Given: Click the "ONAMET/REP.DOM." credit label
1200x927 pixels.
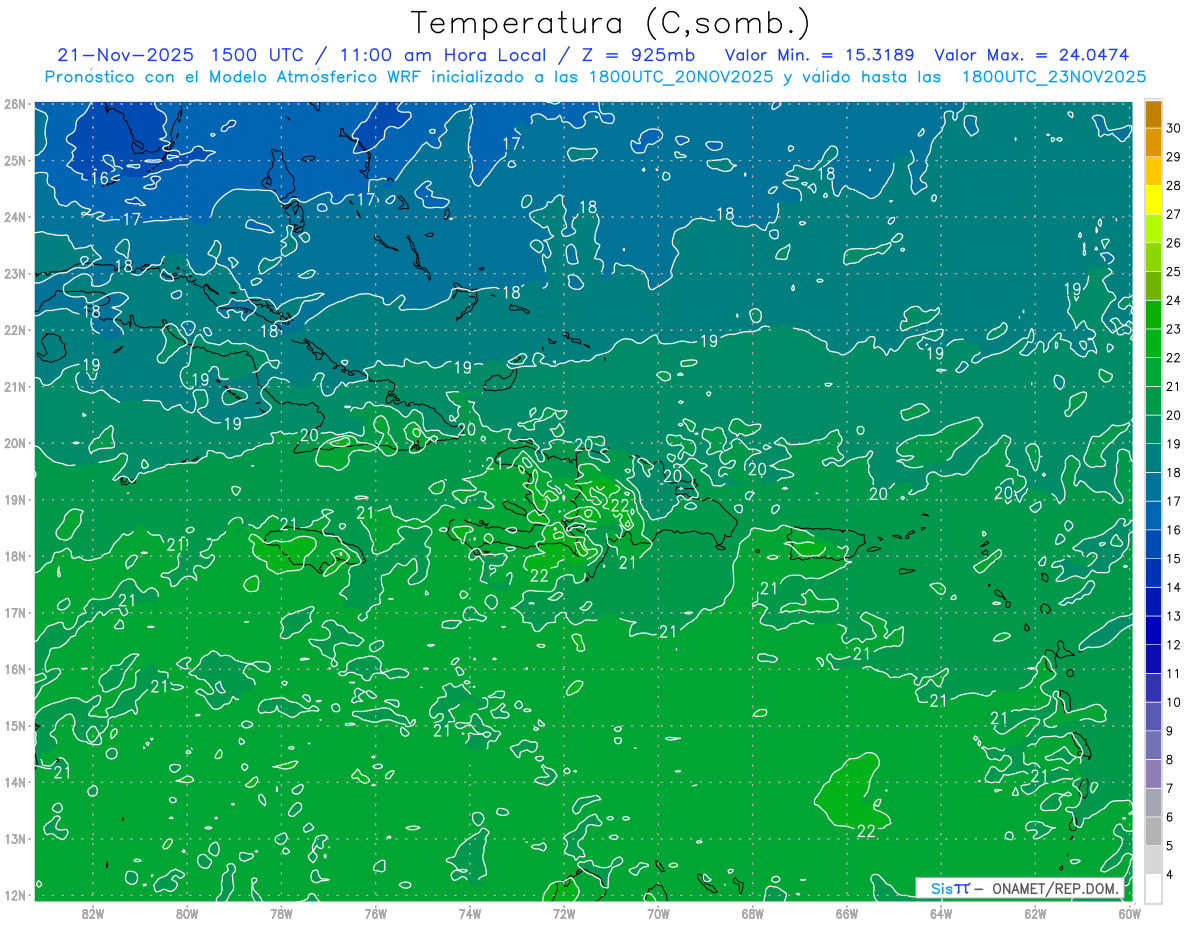Looking at the screenshot, I should [x=1056, y=888].
